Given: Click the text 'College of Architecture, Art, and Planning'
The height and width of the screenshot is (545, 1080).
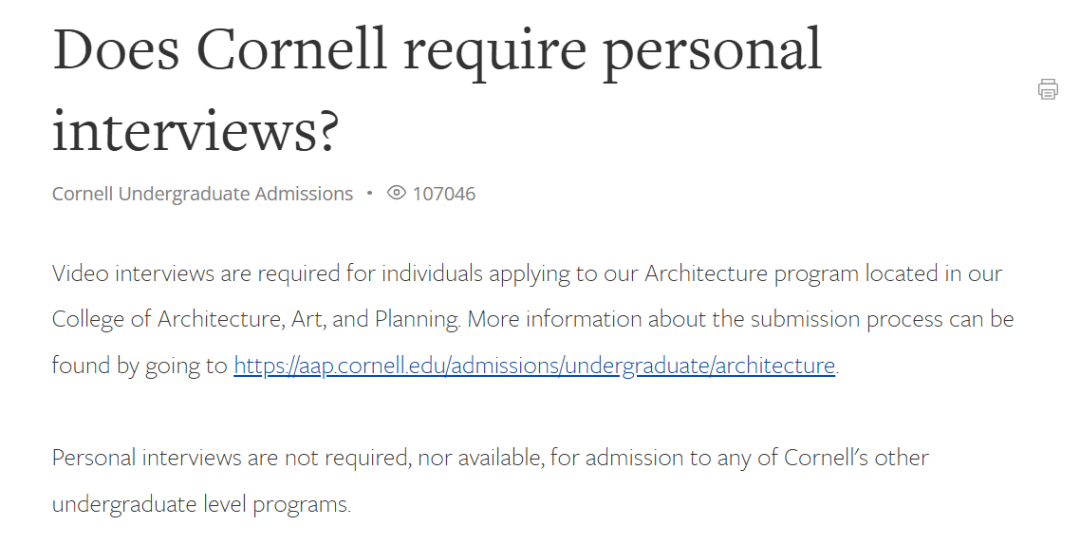Looking at the screenshot, I should tap(256, 320).
